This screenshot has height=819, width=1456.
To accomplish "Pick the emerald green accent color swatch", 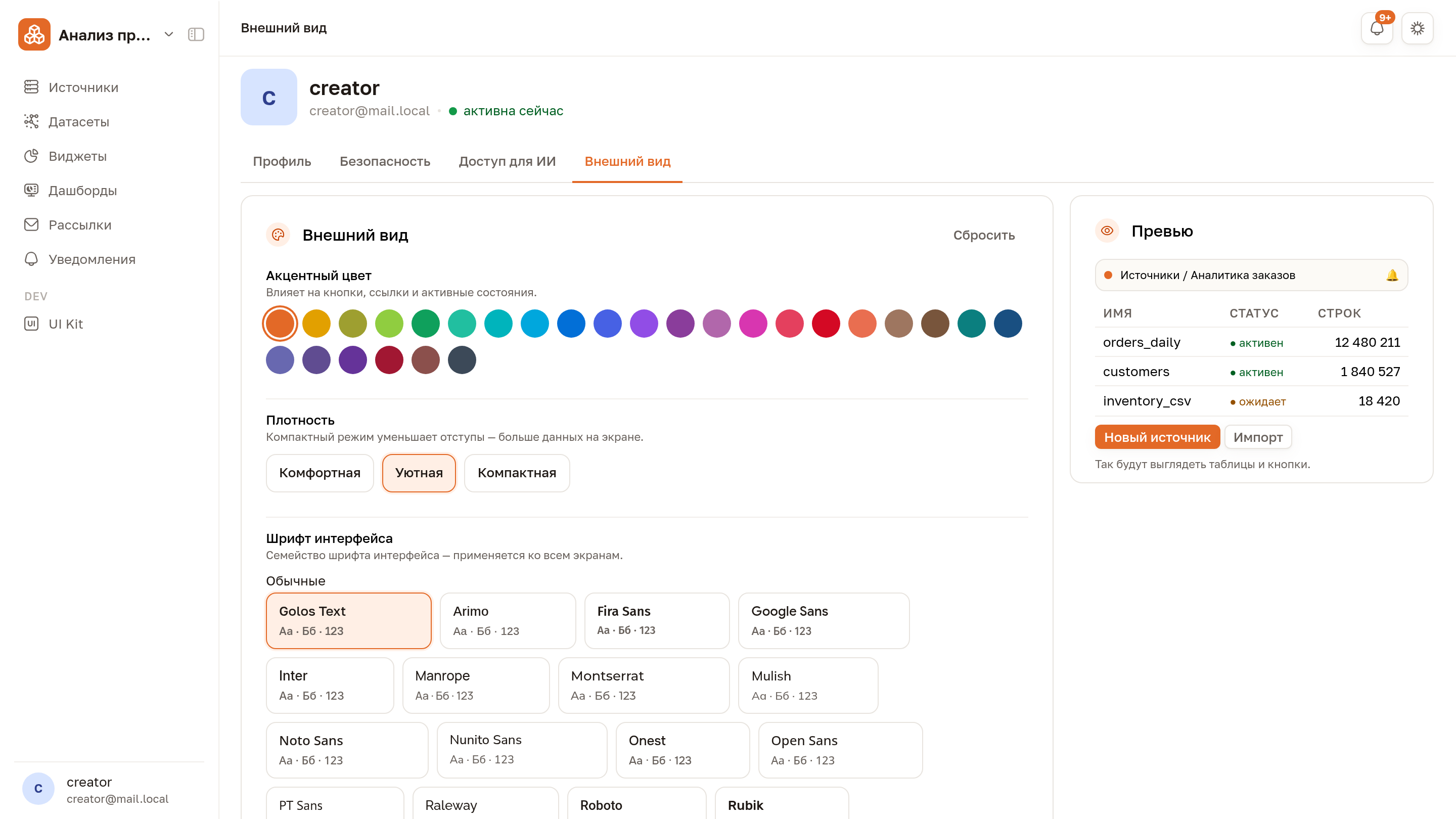I will 426,324.
